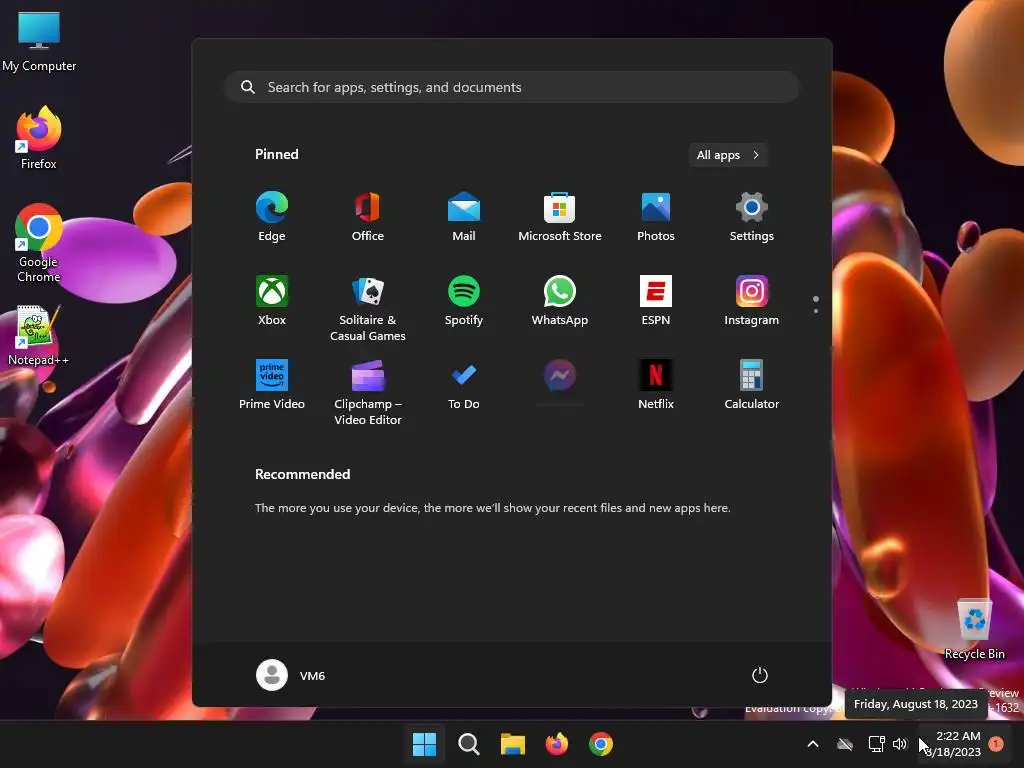Screen dimensions: 1024x768
Task: Select My Computer desktop icon
Action: (39, 41)
